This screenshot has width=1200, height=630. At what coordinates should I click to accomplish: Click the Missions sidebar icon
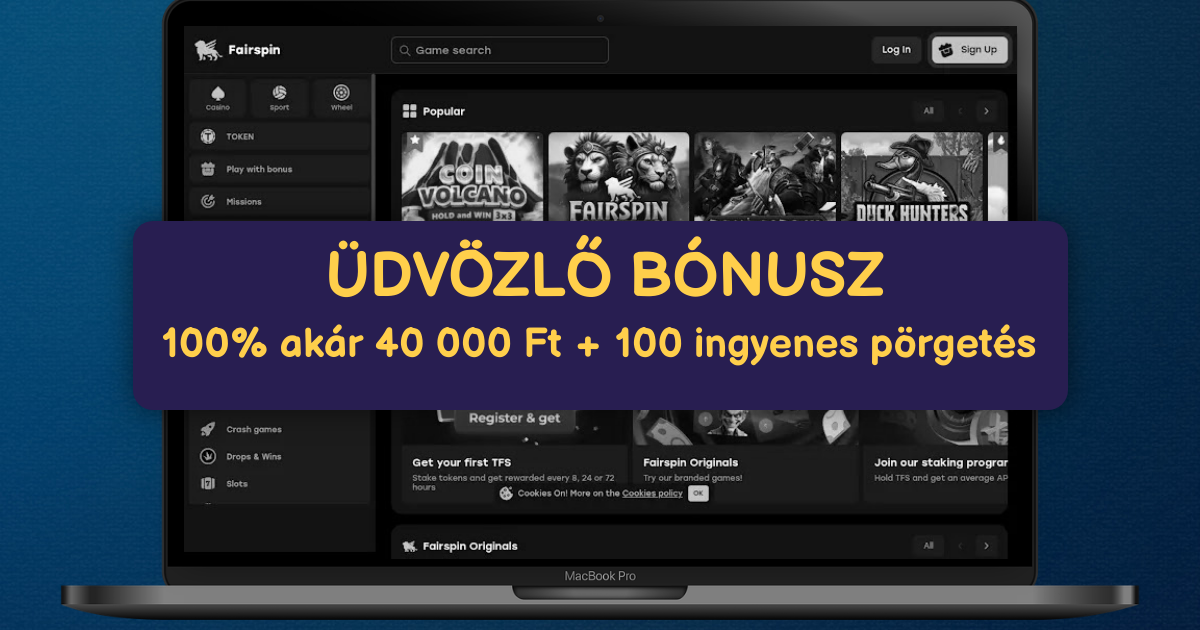coord(208,201)
